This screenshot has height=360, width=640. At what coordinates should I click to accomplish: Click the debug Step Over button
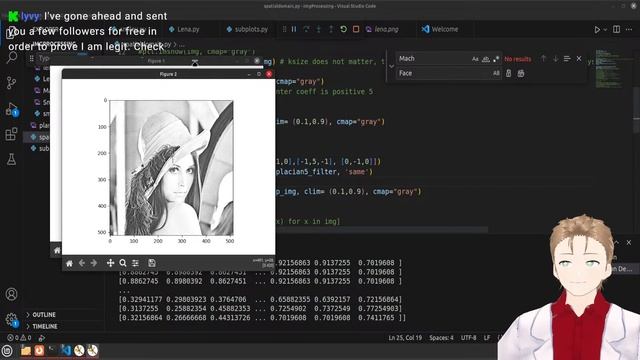pyautogui.click(x=306, y=29)
